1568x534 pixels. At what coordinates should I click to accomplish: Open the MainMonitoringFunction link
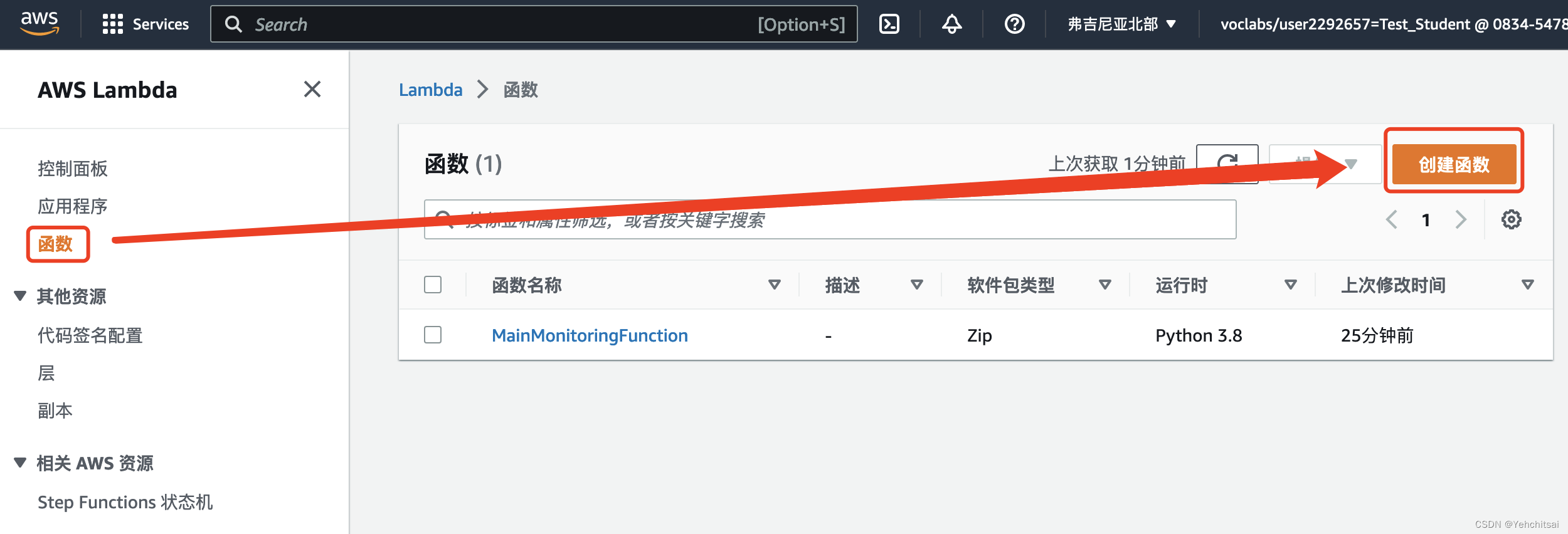[590, 335]
